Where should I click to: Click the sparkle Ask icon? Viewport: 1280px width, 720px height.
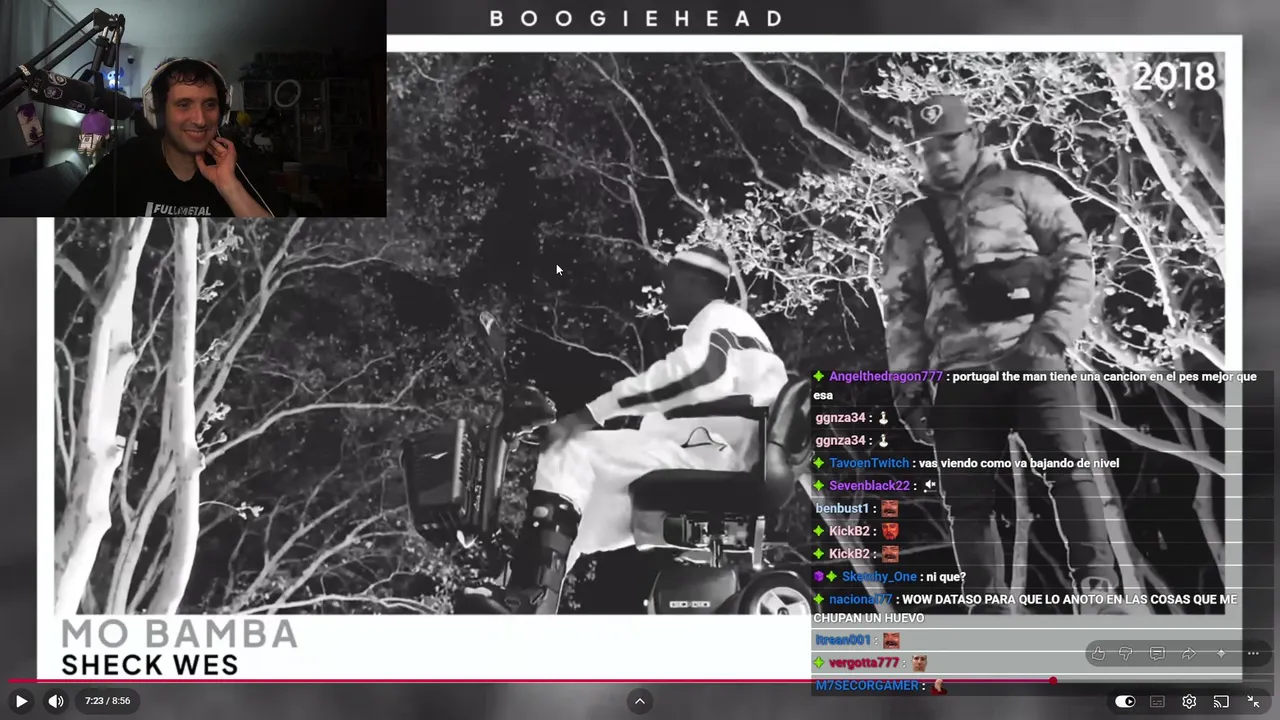pyautogui.click(x=1221, y=654)
